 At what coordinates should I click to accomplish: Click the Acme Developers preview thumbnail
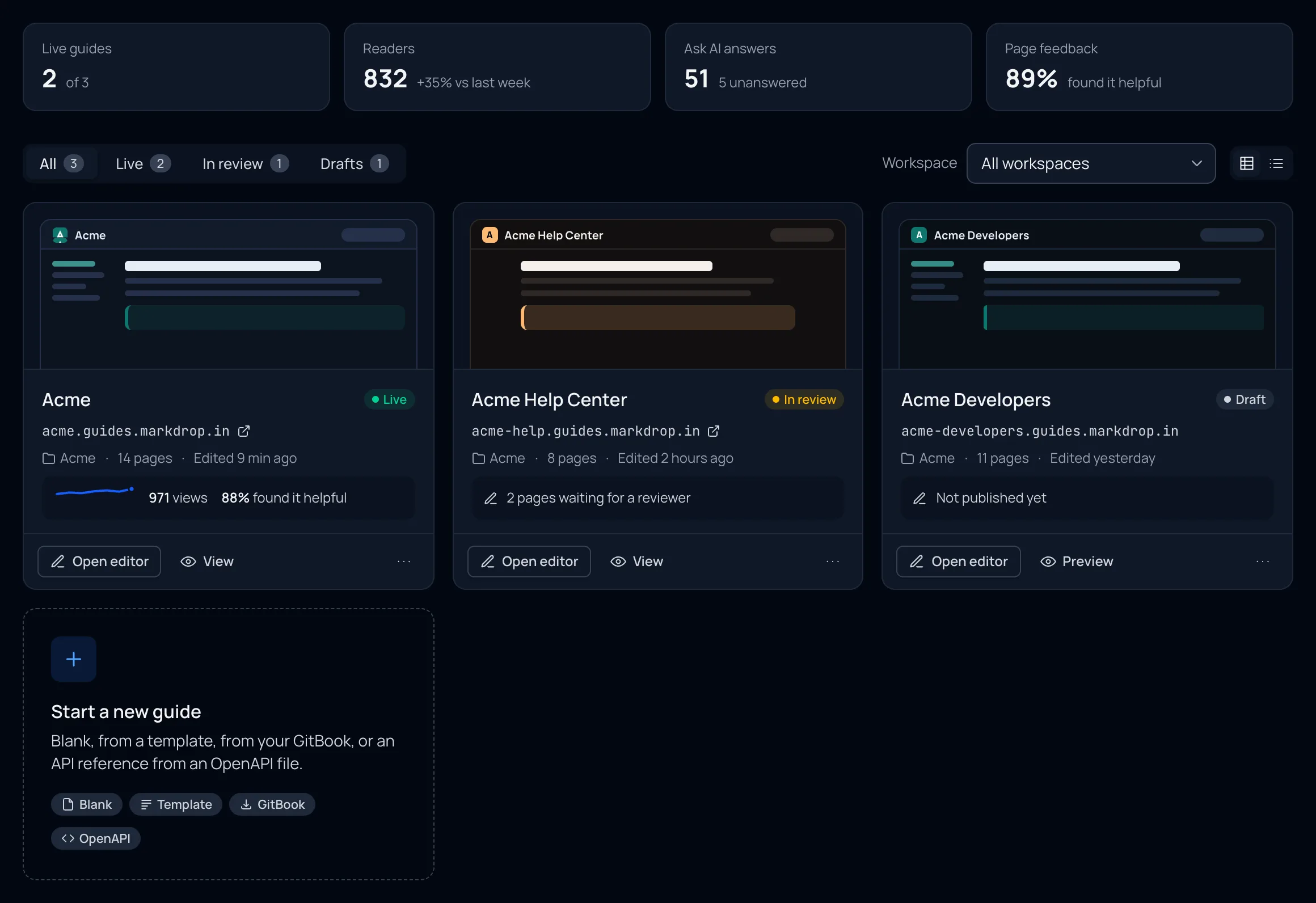point(1087,294)
